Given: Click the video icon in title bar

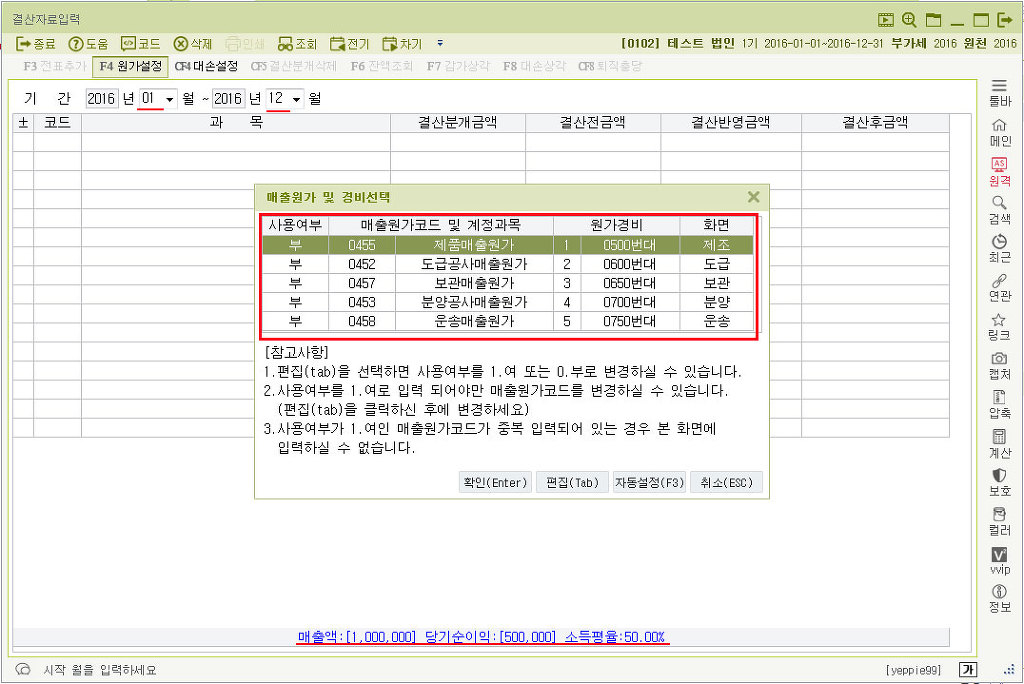Looking at the screenshot, I should click(885, 20).
